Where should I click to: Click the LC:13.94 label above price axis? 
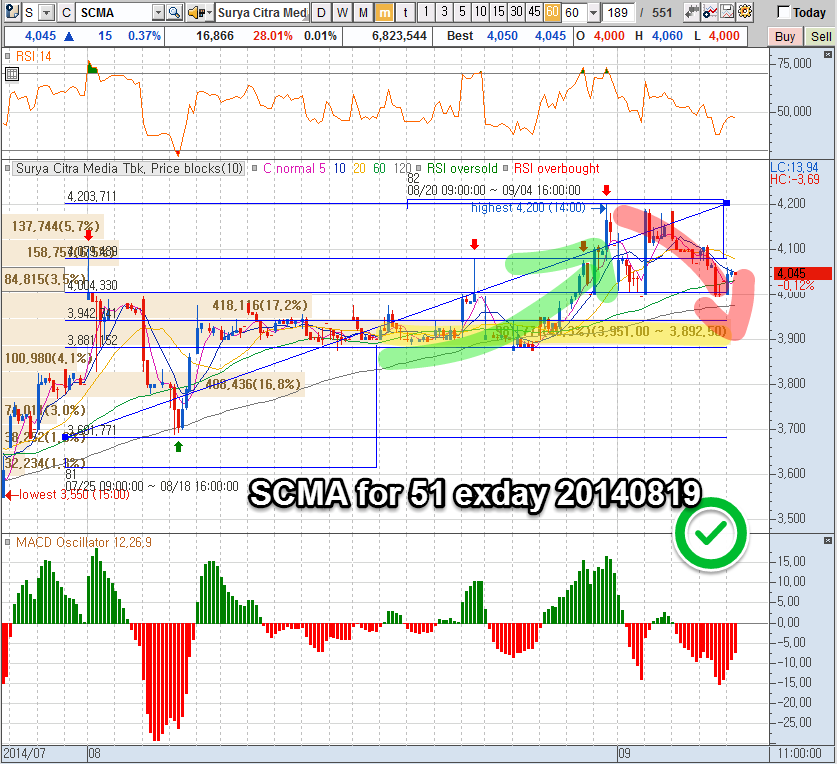[794, 167]
